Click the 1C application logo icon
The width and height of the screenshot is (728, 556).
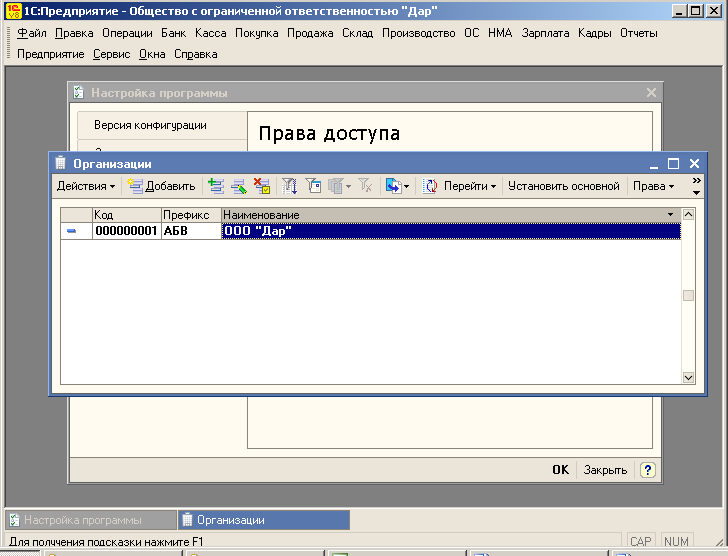pyautogui.click(x=13, y=11)
